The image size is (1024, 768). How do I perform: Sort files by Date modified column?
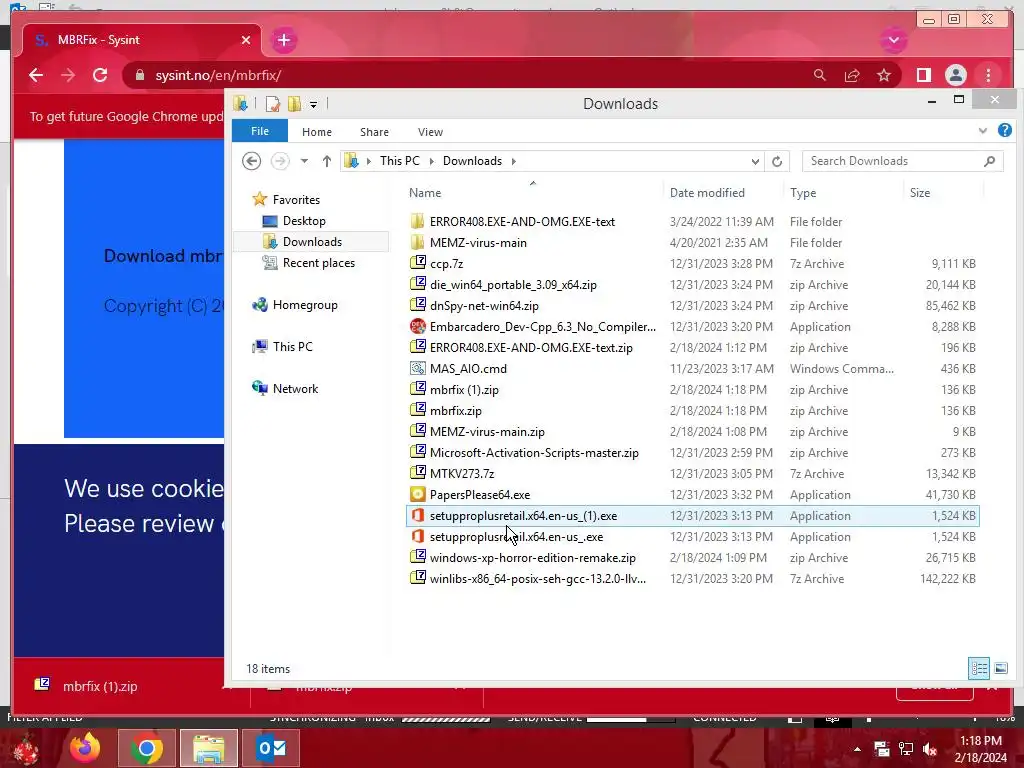(x=707, y=193)
